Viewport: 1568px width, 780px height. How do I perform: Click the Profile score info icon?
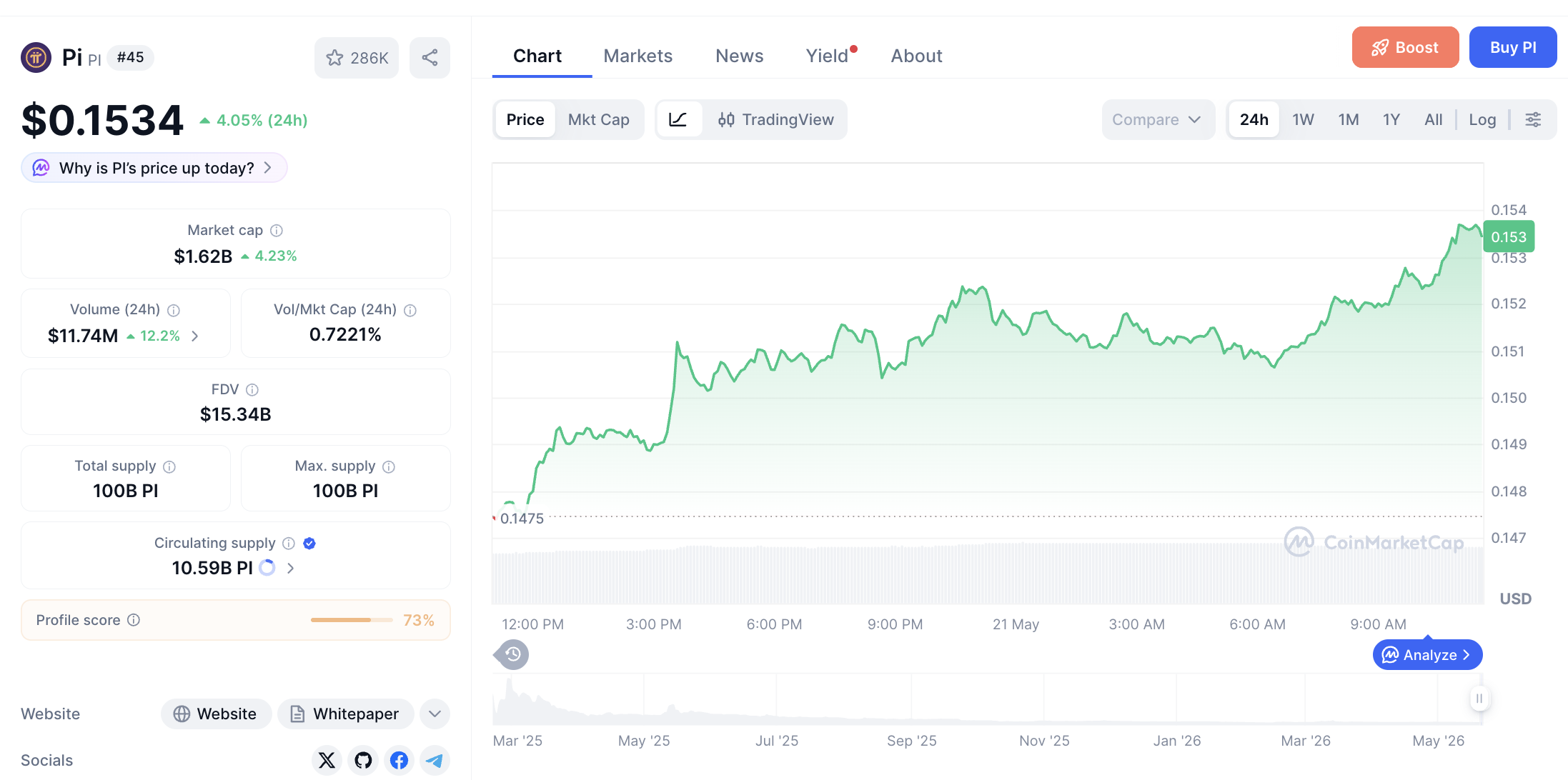[x=134, y=620]
